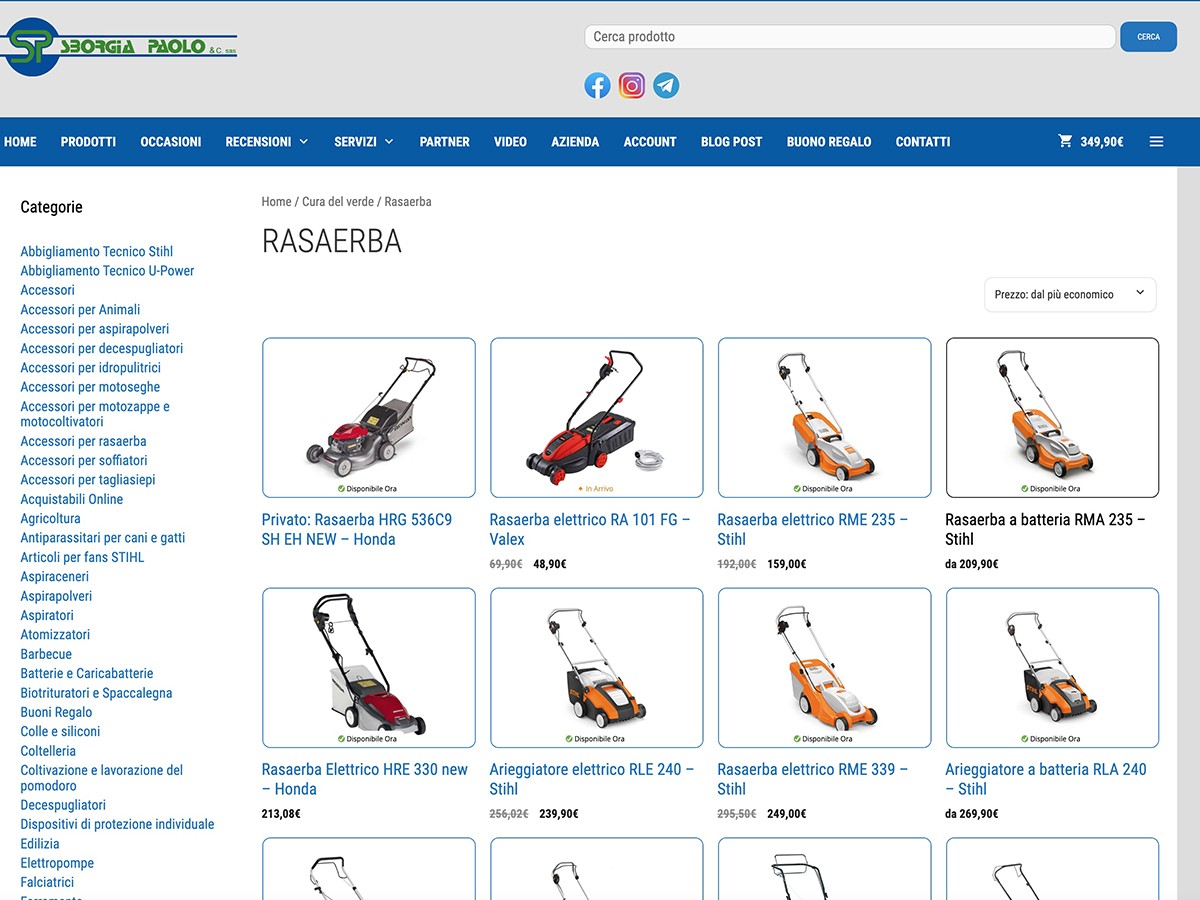Select Abbigliamento Tecnico U-Power category
The image size is (1200, 900).
coord(107,271)
